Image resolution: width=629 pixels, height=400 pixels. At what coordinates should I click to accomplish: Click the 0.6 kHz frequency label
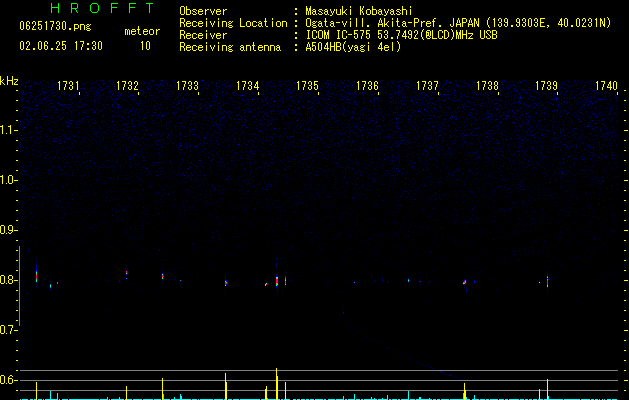(8, 380)
